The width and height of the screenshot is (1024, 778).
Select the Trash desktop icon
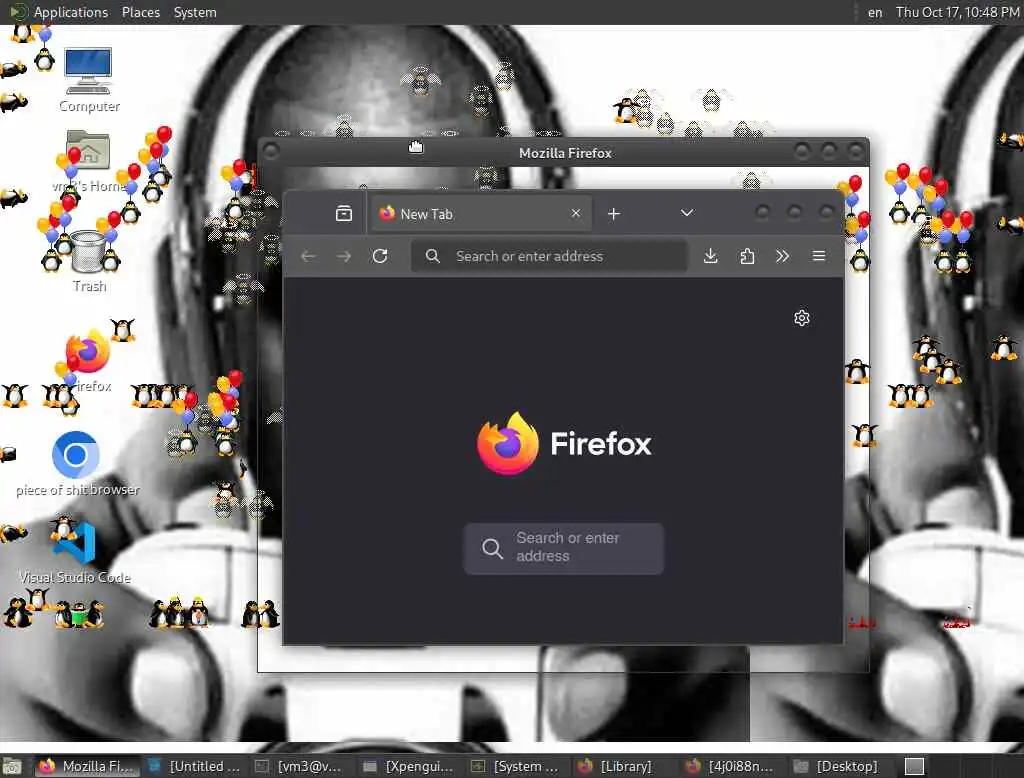(89, 261)
